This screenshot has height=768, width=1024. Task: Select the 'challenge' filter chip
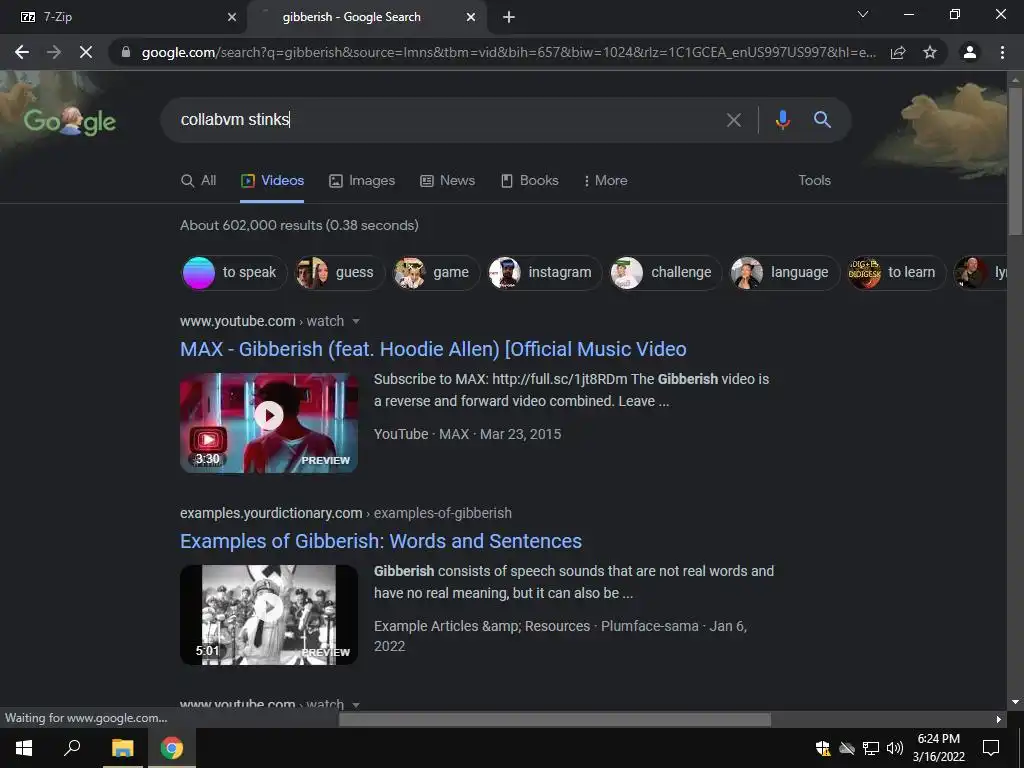coord(665,272)
